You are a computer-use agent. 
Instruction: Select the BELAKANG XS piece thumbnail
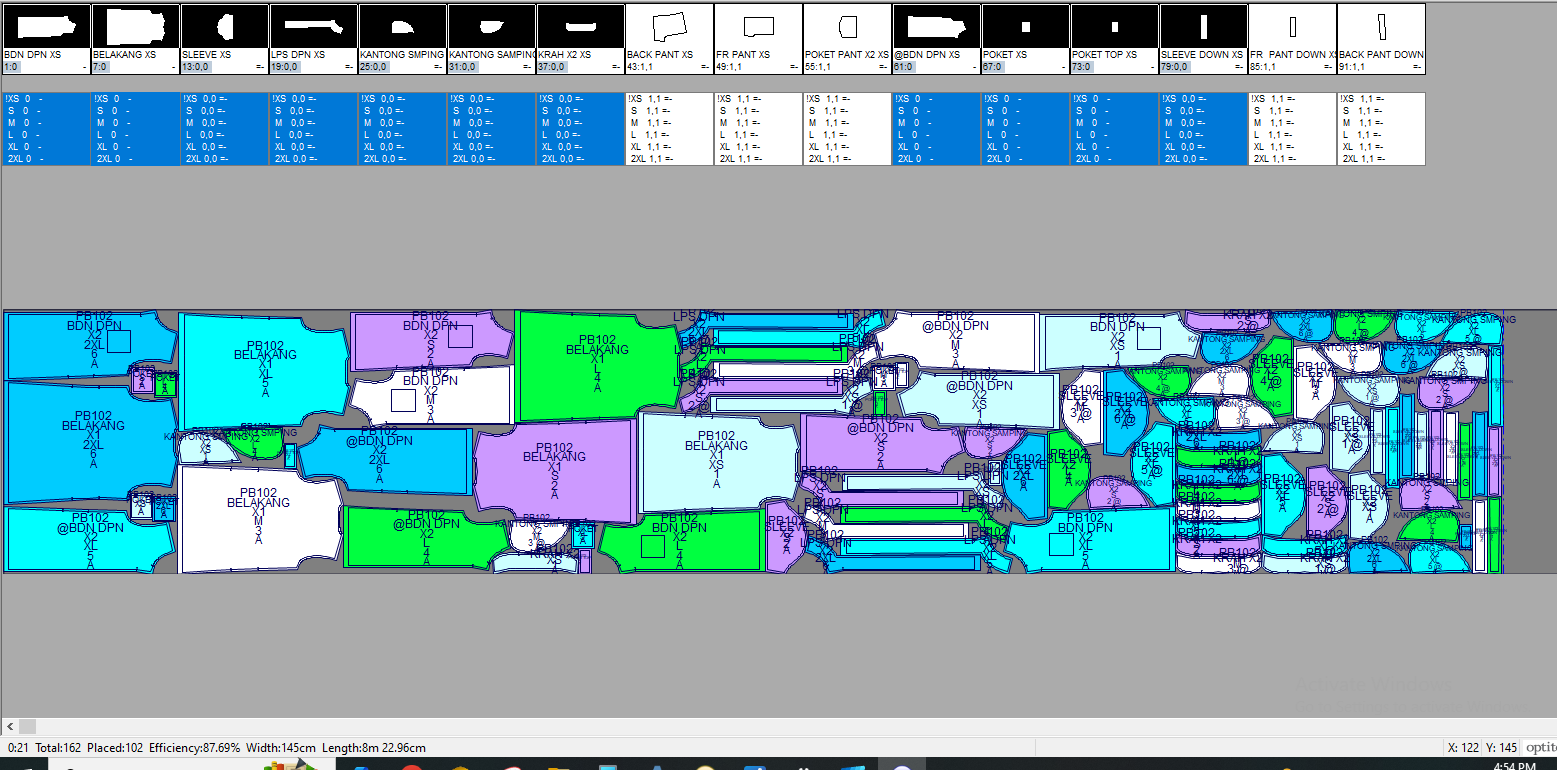click(x=135, y=26)
